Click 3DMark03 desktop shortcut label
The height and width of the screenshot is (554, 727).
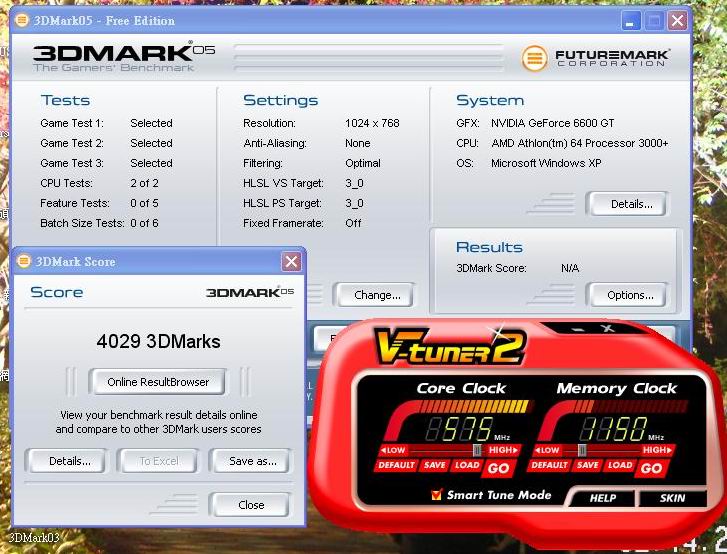tap(34, 538)
